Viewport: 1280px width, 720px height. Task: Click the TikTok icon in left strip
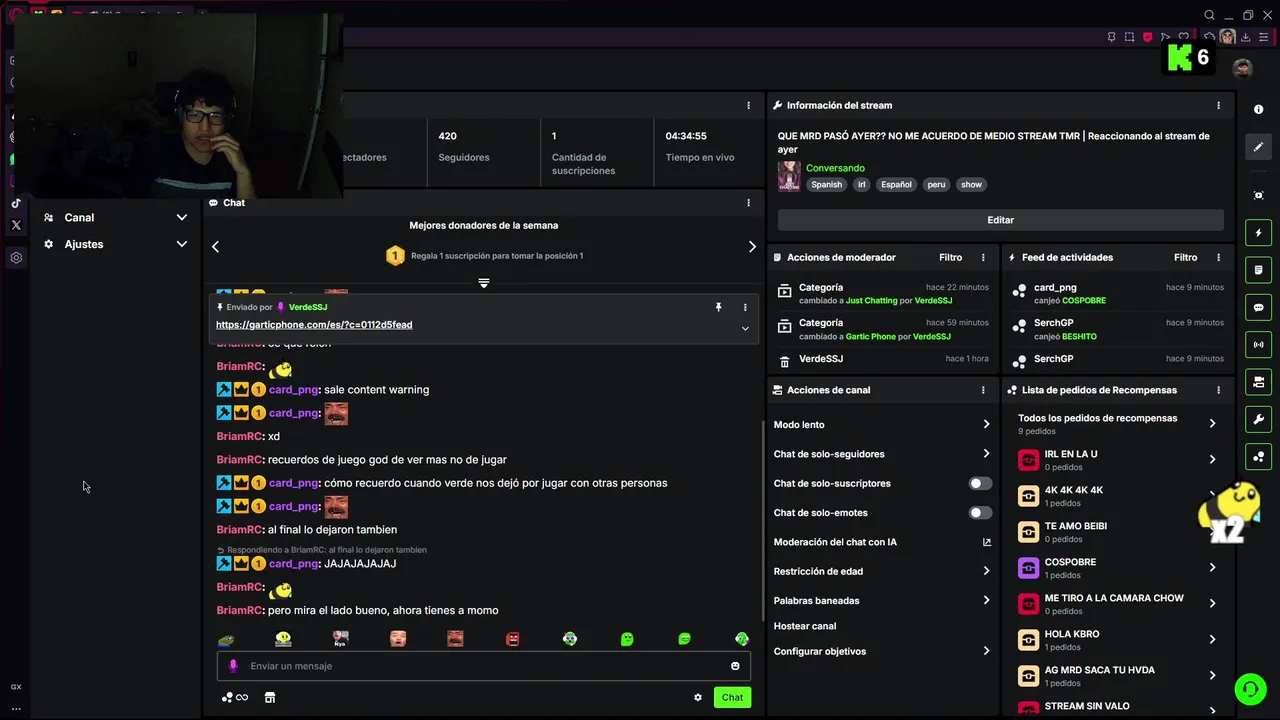point(16,203)
